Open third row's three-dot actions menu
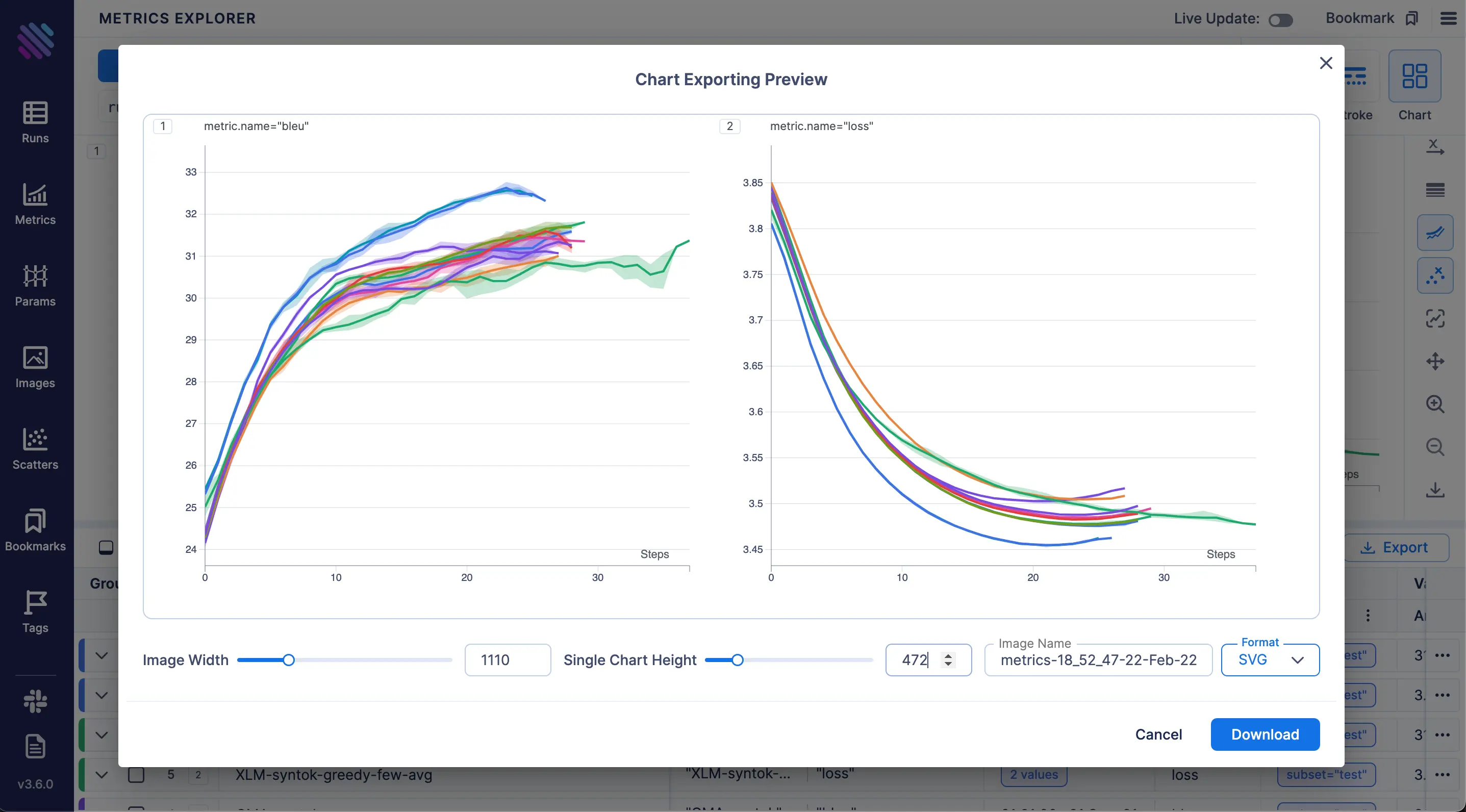The height and width of the screenshot is (812, 1466). [x=1442, y=734]
